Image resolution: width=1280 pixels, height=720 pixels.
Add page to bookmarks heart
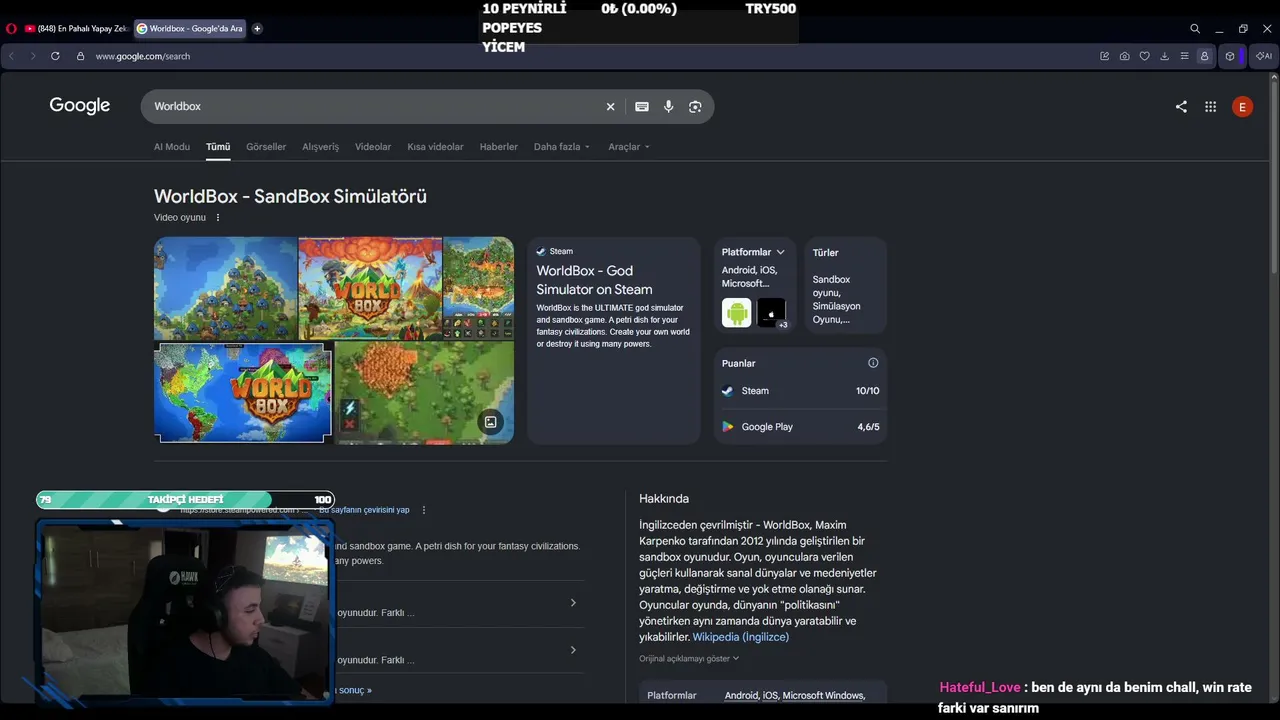point(1145,56)
